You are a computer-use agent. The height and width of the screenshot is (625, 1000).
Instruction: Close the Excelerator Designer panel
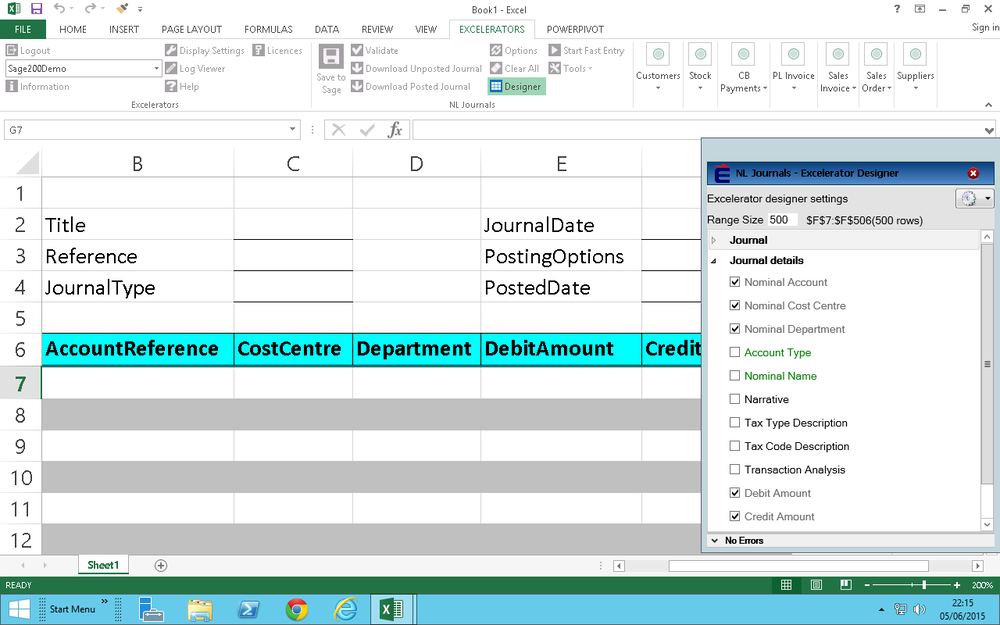coord(973,173)
